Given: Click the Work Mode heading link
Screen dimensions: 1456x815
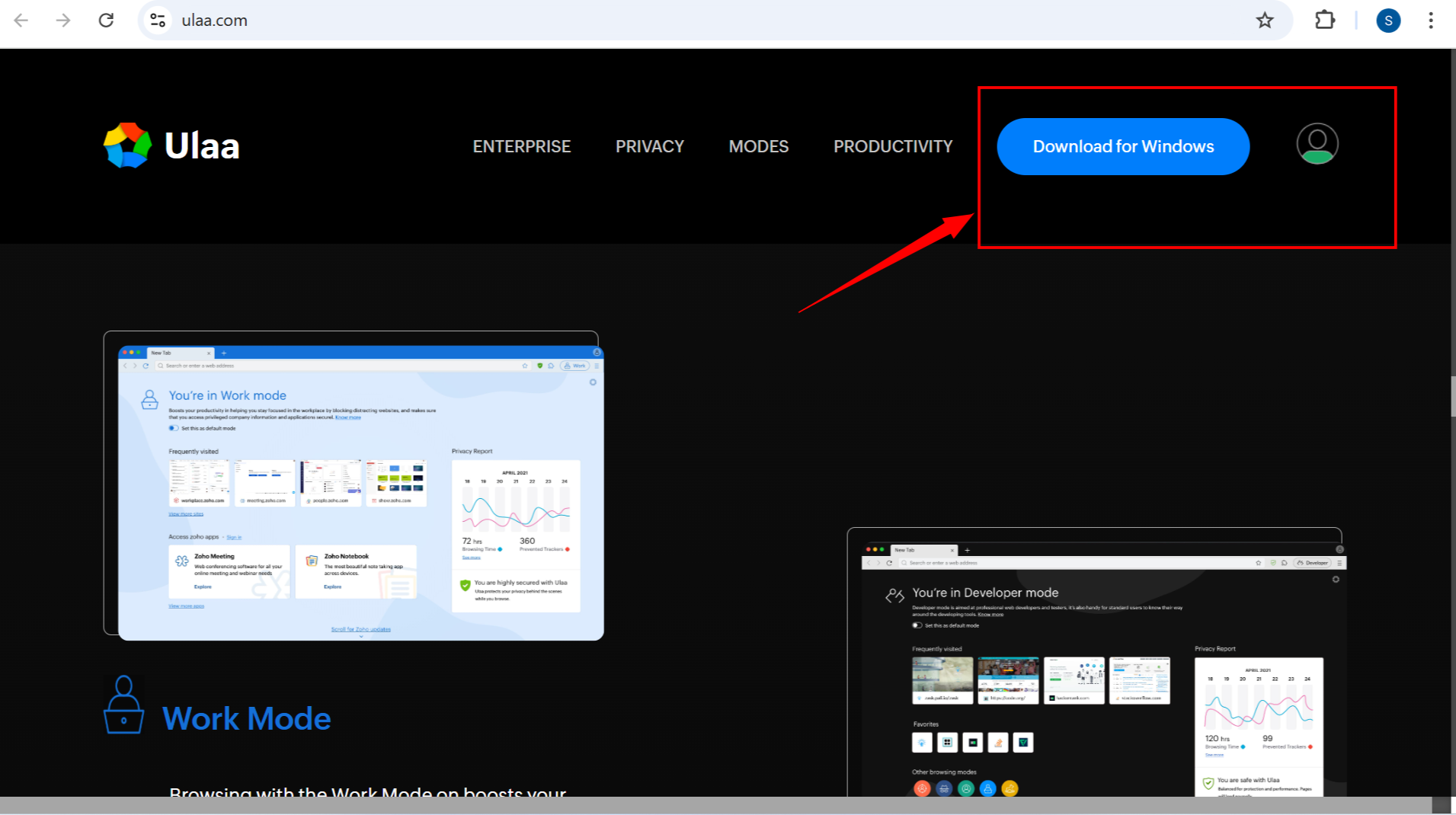Looking at the screenshot, I should [246, 718].
